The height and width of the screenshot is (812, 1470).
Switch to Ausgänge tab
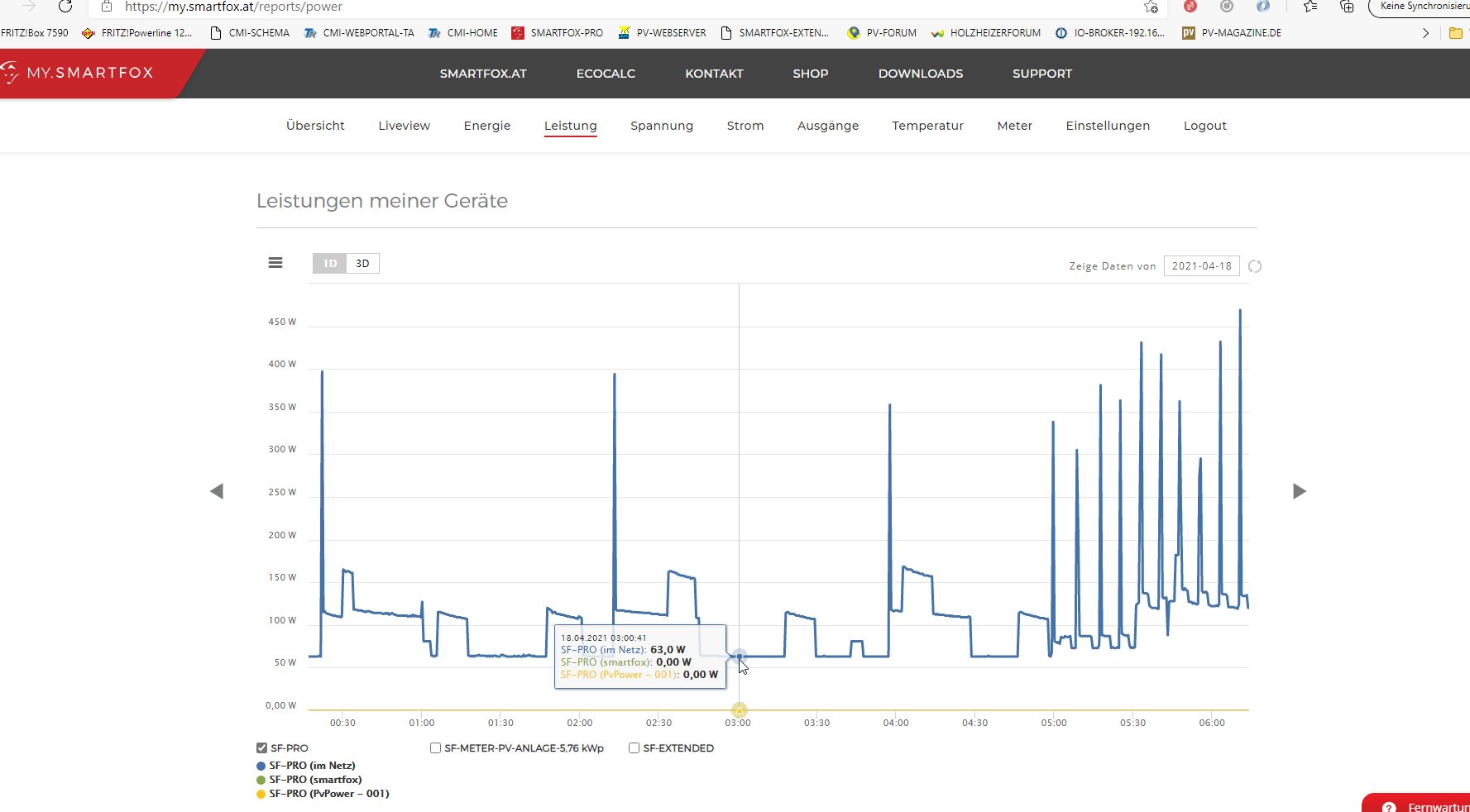coord(828,126)
